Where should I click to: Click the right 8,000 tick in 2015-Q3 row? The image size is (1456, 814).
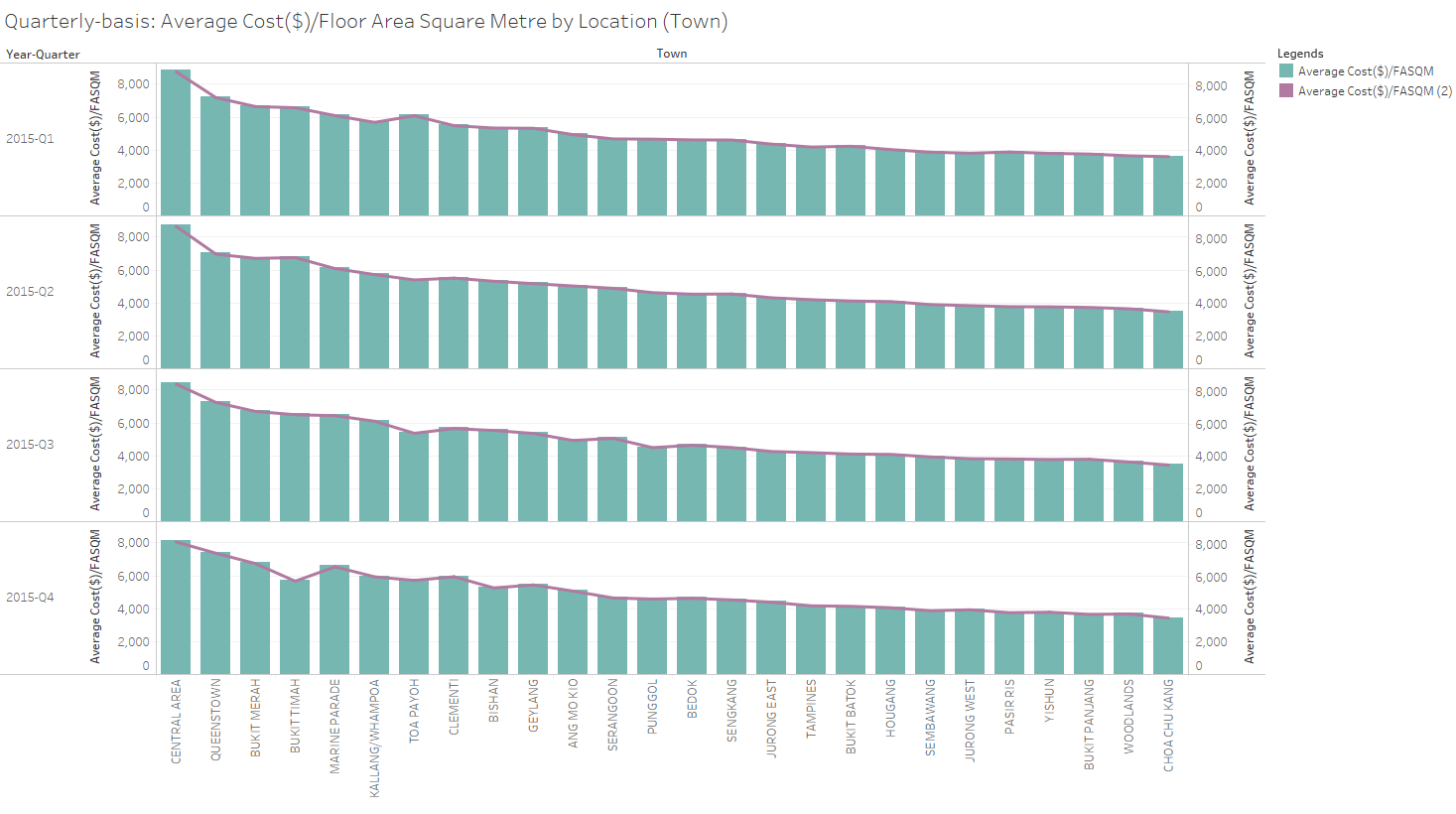1211,392
